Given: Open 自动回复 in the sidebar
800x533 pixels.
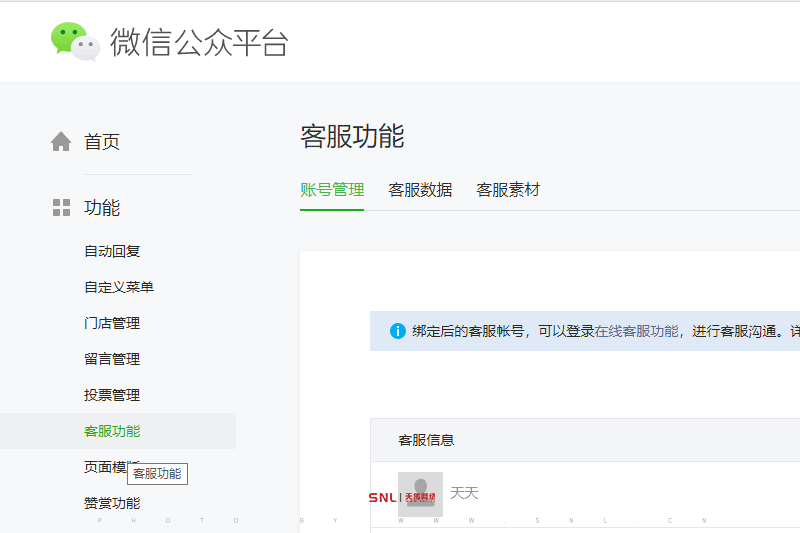Looking at the screenshot, I should click(112, 251).
